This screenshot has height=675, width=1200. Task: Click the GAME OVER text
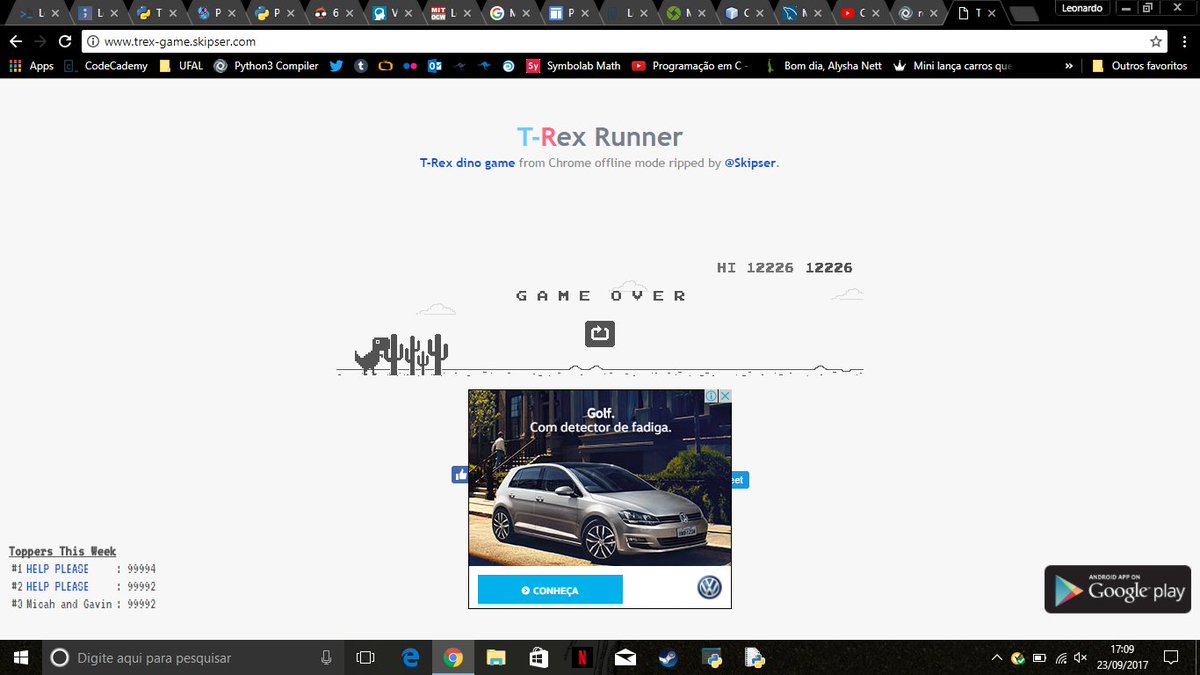click(x=601, y=296)
